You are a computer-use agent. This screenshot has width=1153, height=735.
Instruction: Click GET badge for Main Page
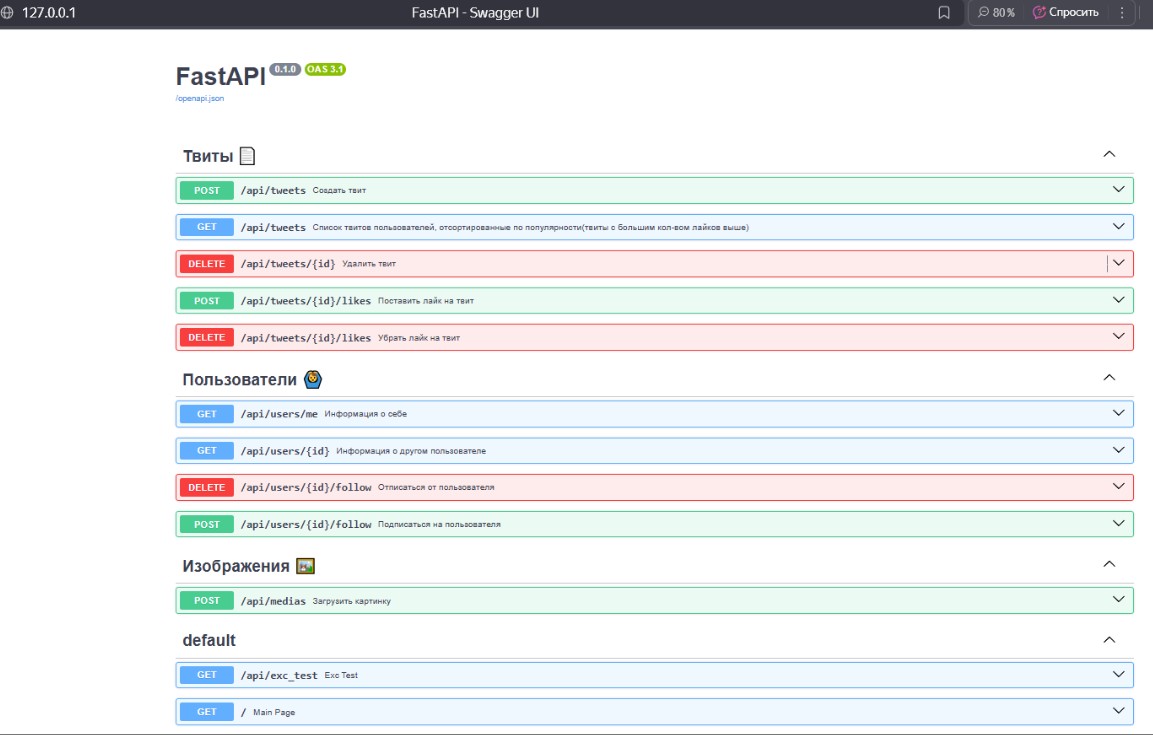point(207,711)
